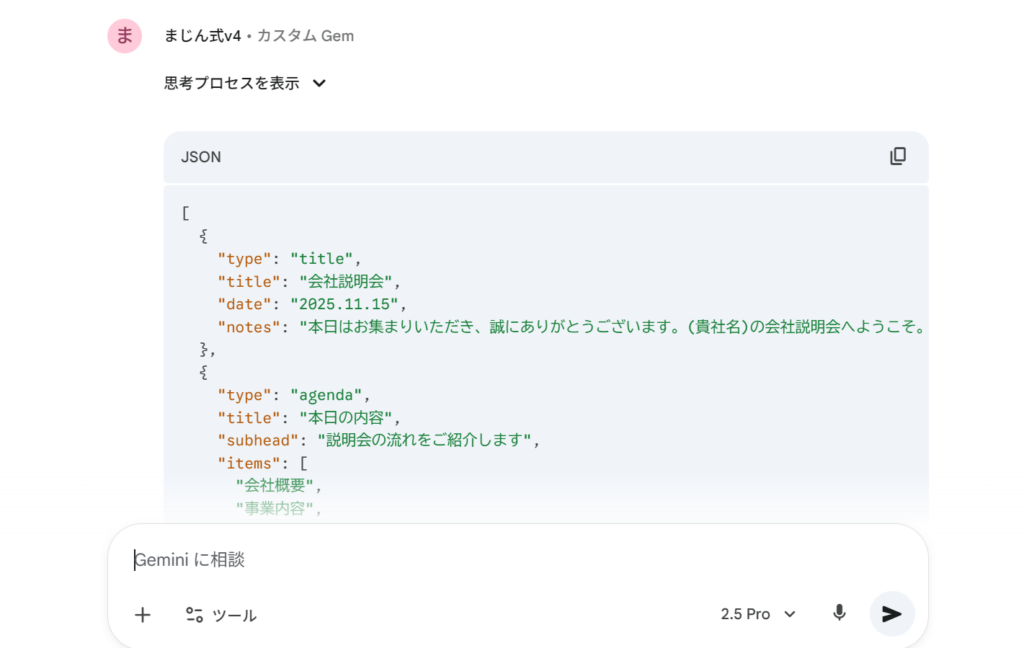Click the まじん式v4 Gem name
Viewport: 1024px width, 648px height.
pos(203,36)
